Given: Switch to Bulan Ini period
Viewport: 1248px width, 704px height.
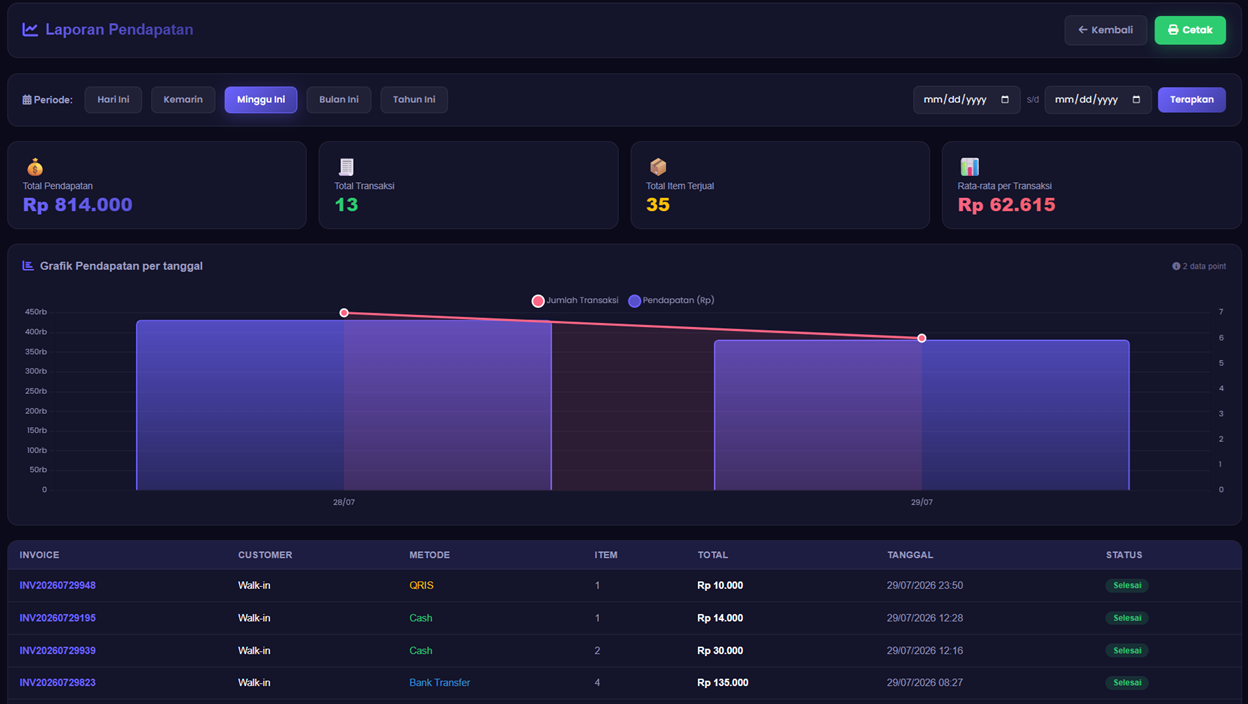Looking at the screenshot, I should click(x=339, y=100).
